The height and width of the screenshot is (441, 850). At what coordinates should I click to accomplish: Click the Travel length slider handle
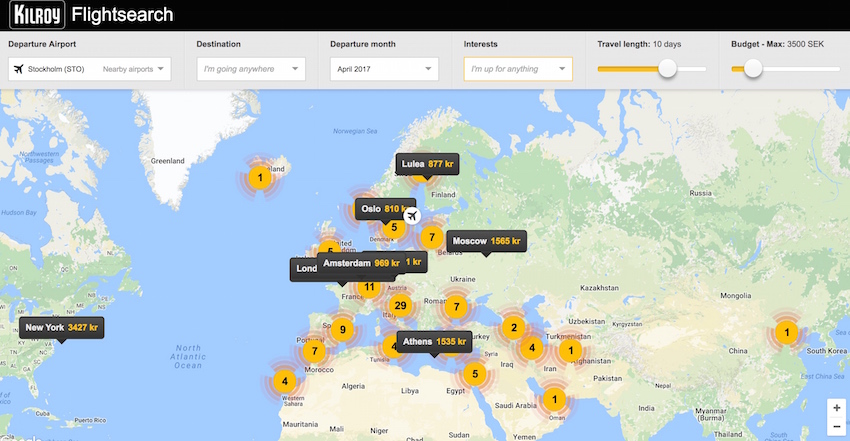click(667, 69)
